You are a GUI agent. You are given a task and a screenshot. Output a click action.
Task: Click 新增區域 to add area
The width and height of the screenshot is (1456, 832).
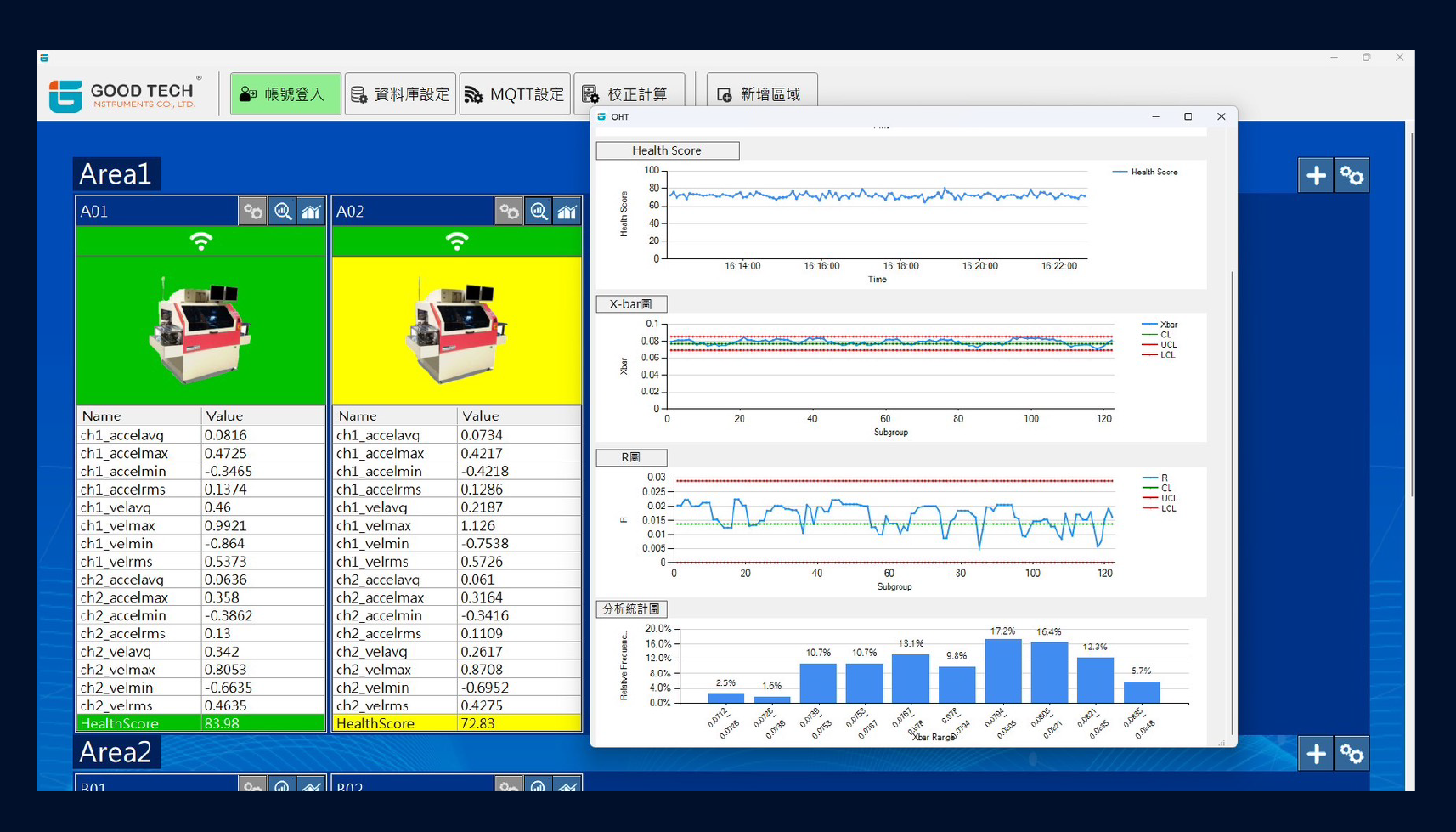point(762,93)
